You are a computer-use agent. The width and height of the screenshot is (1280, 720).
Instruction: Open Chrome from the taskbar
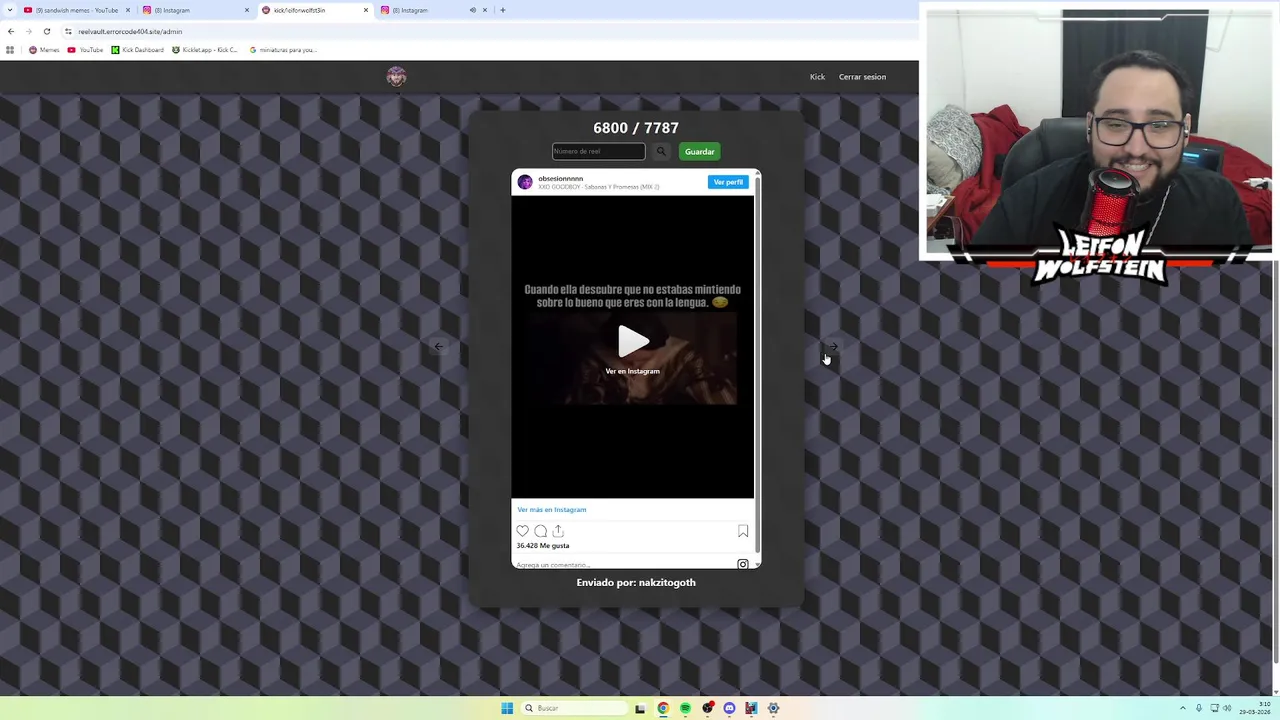coord(662,708)
